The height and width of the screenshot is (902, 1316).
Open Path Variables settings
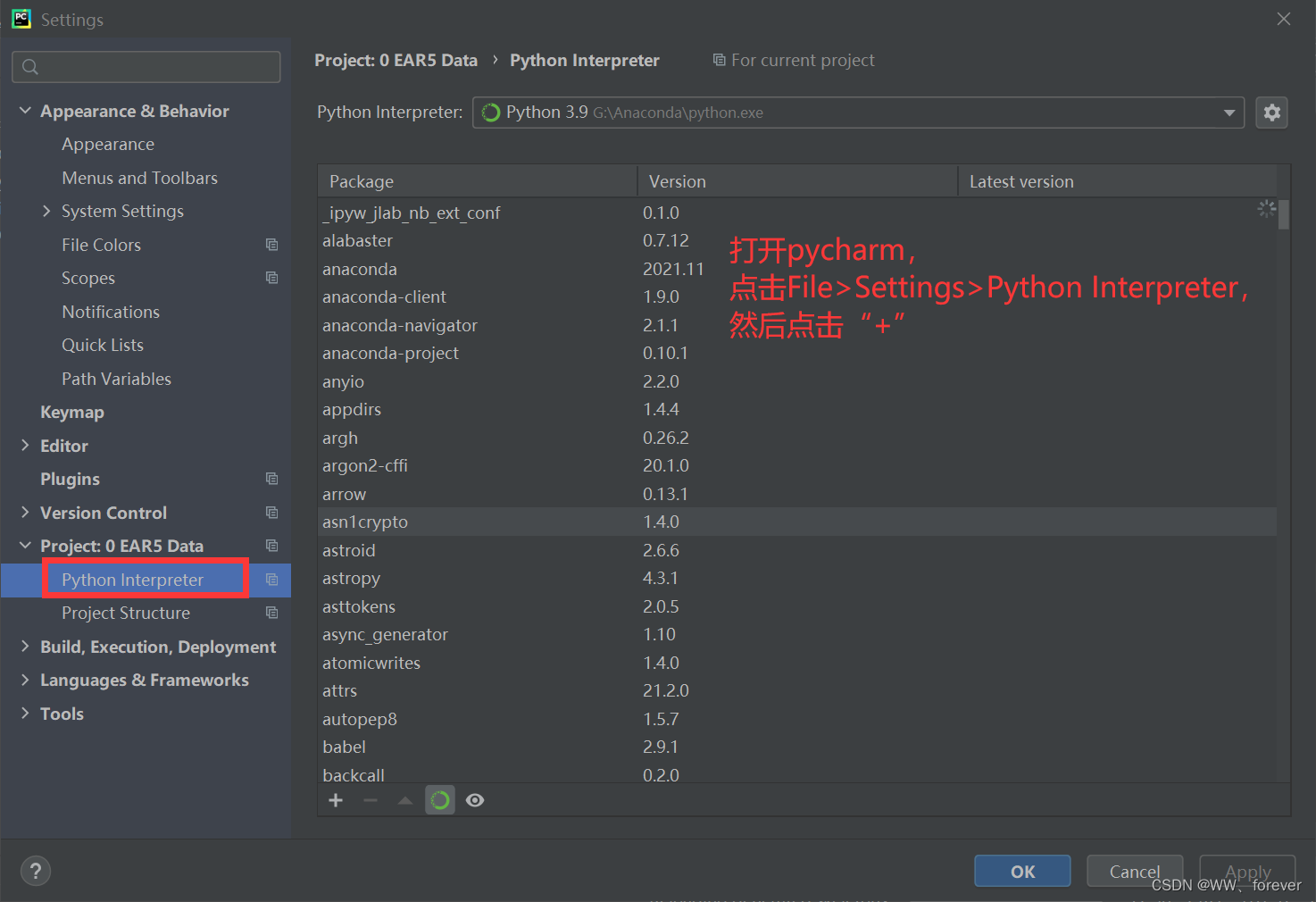(116, 379)
